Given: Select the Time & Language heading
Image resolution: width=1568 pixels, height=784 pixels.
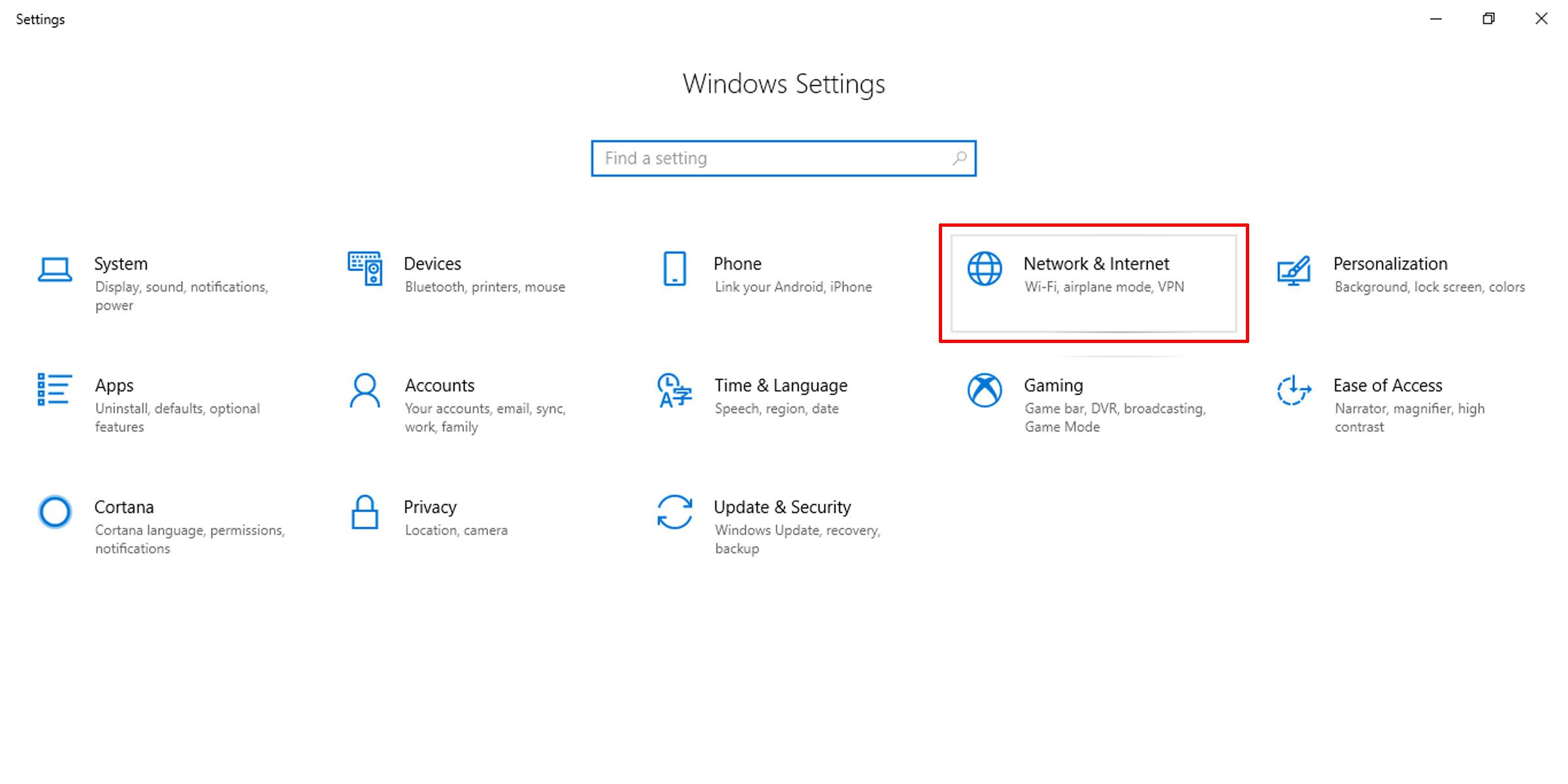Looking at the screenshot, I should point(781,385).
